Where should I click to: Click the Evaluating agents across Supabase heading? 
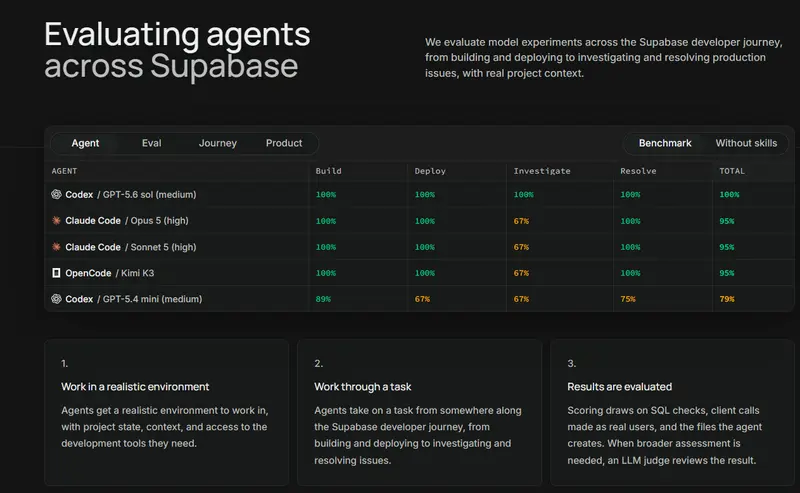[177, 50]
